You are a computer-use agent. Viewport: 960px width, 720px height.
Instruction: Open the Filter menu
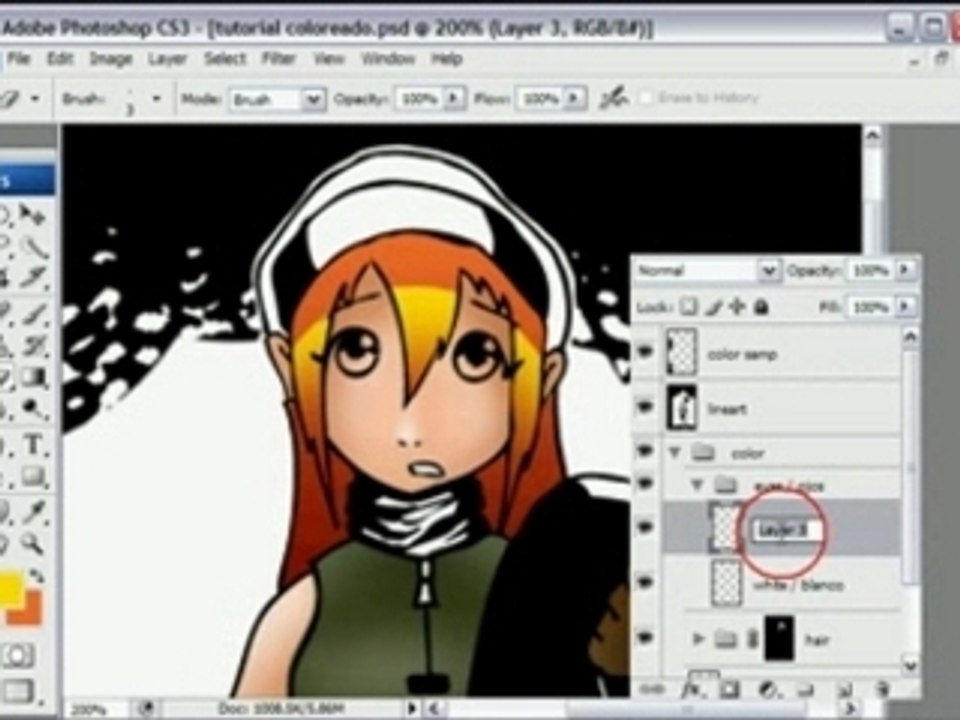coord(279,59)
